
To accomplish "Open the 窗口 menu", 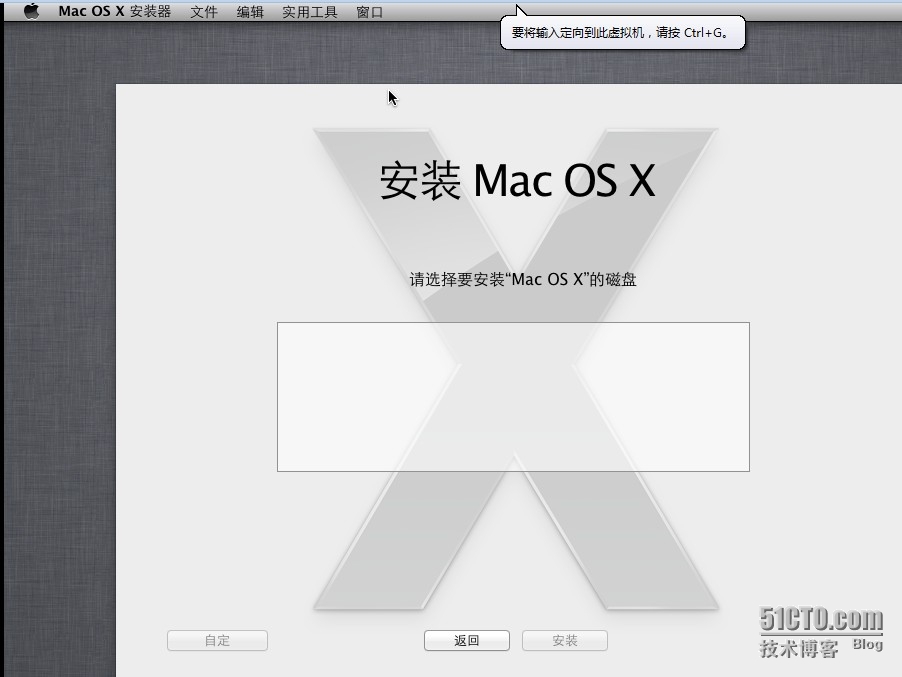I will pyautogui.click(x=369, y=12).
